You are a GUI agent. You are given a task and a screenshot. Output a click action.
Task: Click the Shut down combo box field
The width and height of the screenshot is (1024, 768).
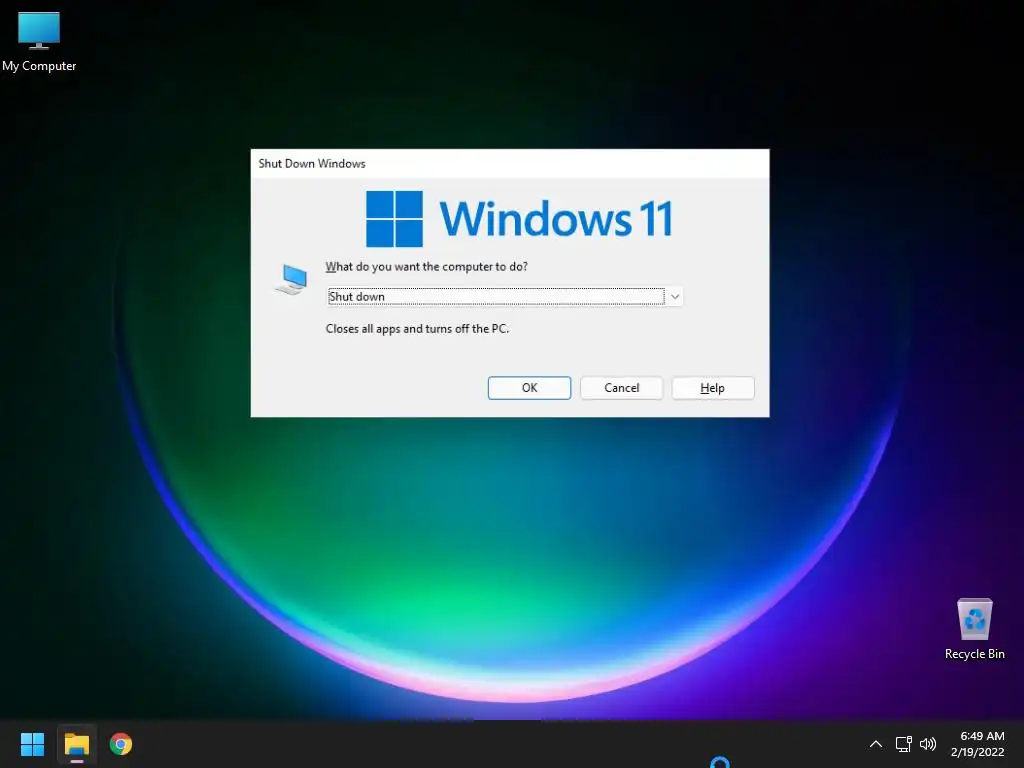click(504, 296)
